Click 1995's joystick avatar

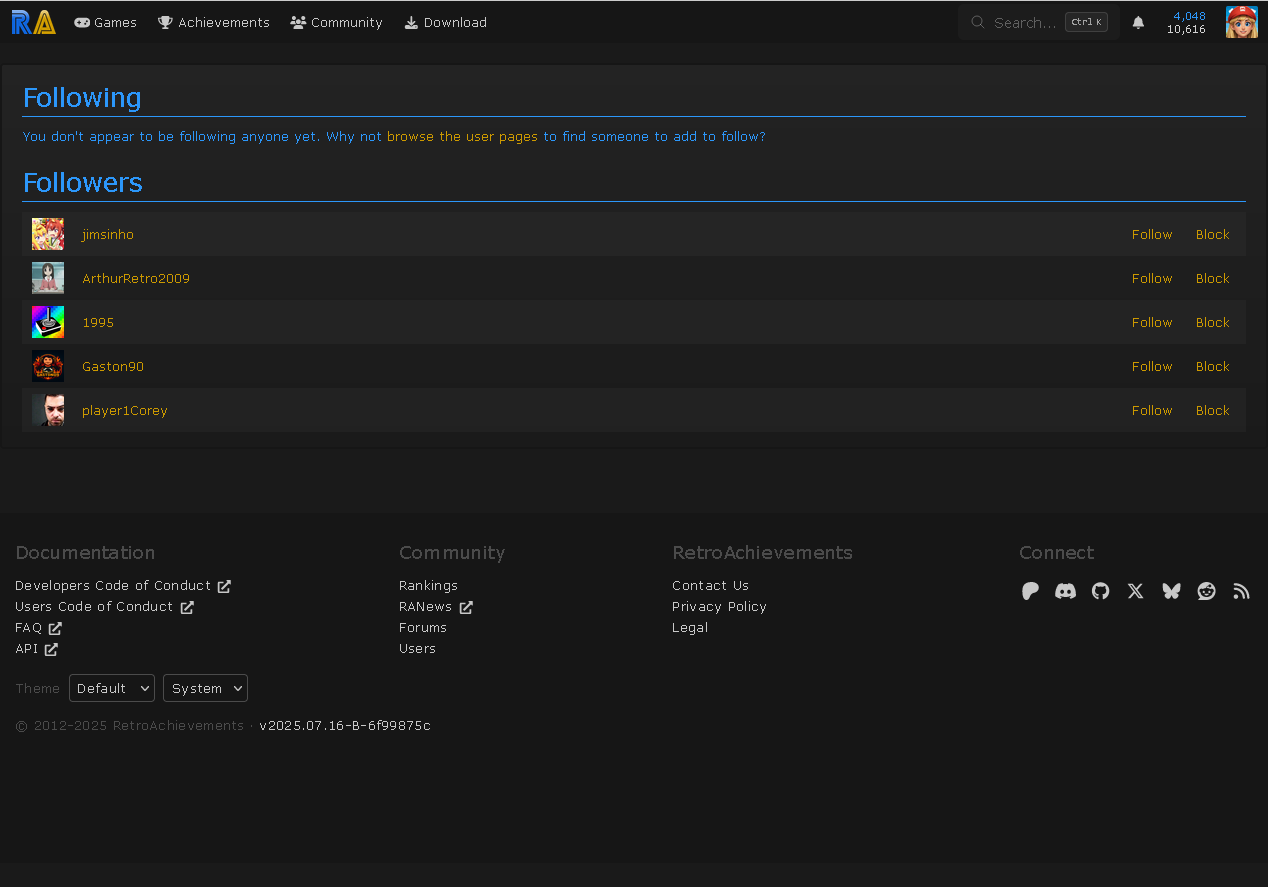48,322
